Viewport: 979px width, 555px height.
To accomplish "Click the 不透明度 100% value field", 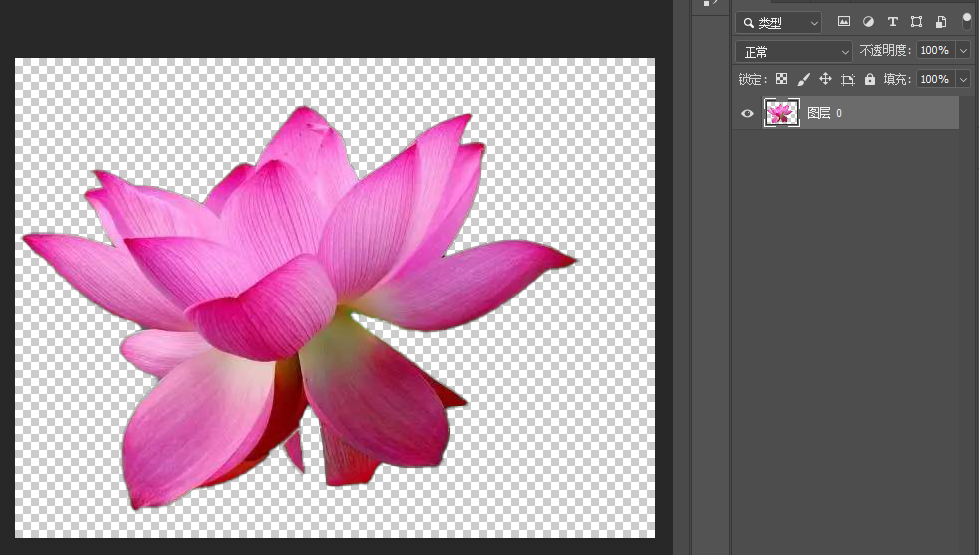I will pyautogui.click(x=934, y=51).
